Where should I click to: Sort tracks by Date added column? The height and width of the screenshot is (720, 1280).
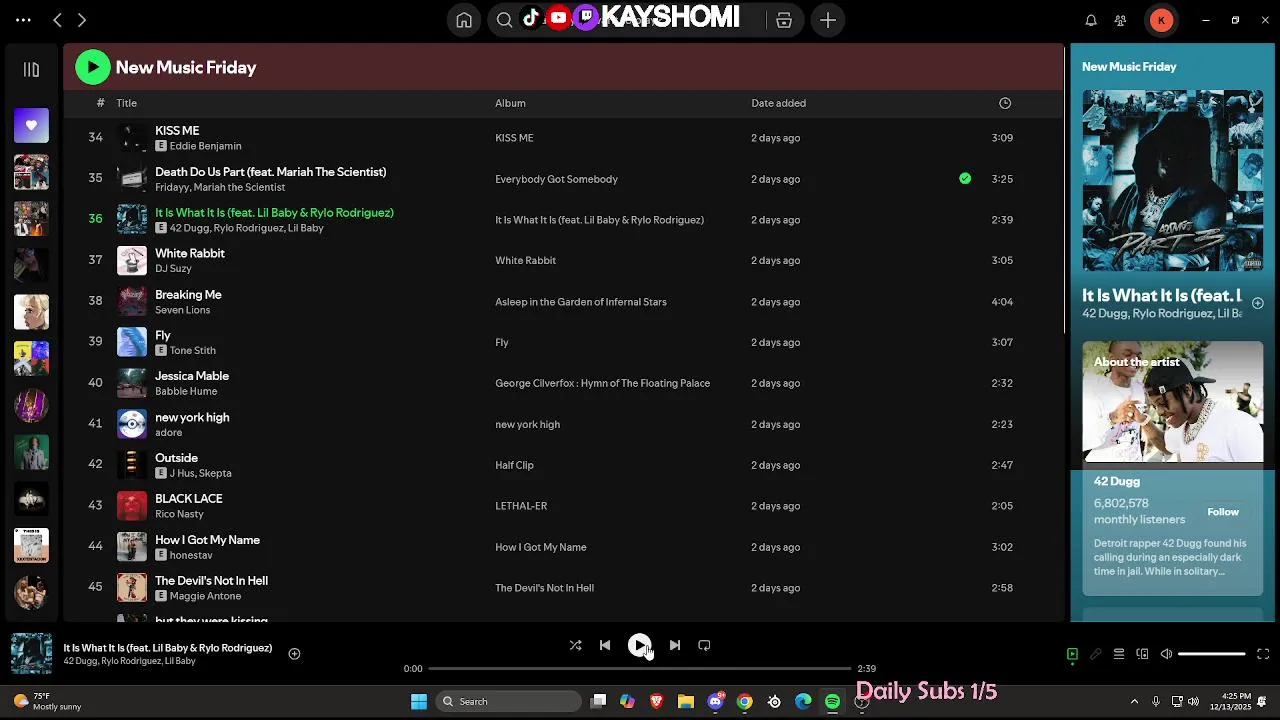coord(778,103)
